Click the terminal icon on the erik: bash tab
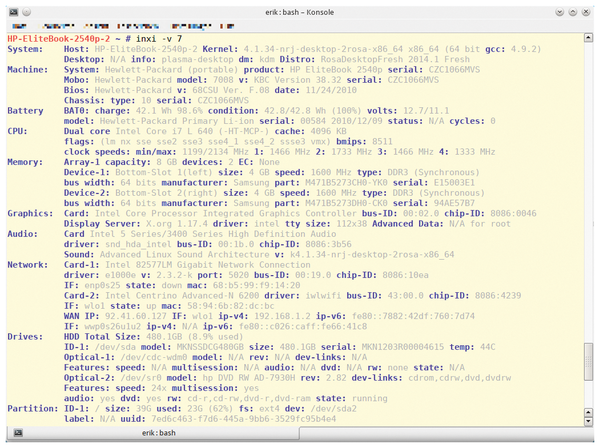 [18, 433]
